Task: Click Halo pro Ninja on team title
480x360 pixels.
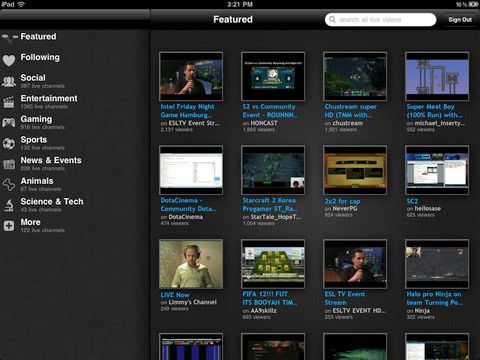Action: [x=434, y=298]
